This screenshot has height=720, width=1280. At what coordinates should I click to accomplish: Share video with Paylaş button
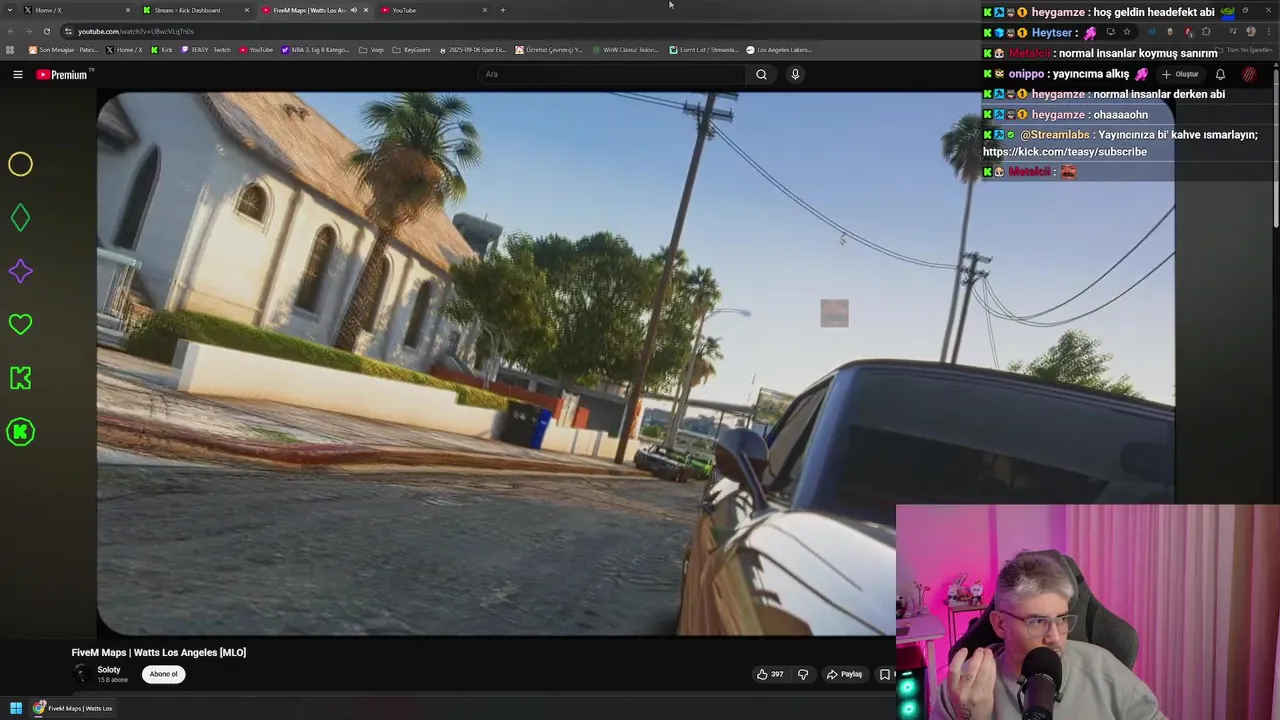(844, 674)
